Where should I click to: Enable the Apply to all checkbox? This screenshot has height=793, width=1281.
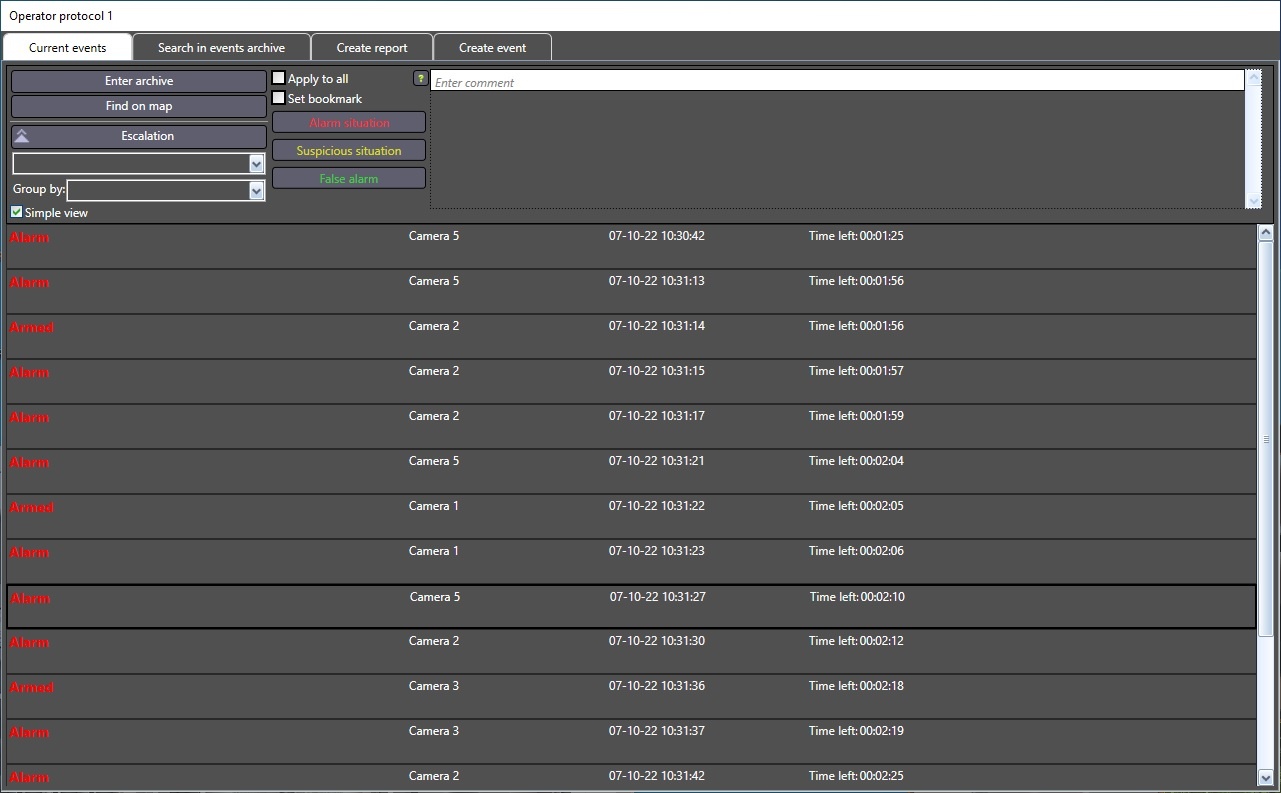tap(279, 78)
